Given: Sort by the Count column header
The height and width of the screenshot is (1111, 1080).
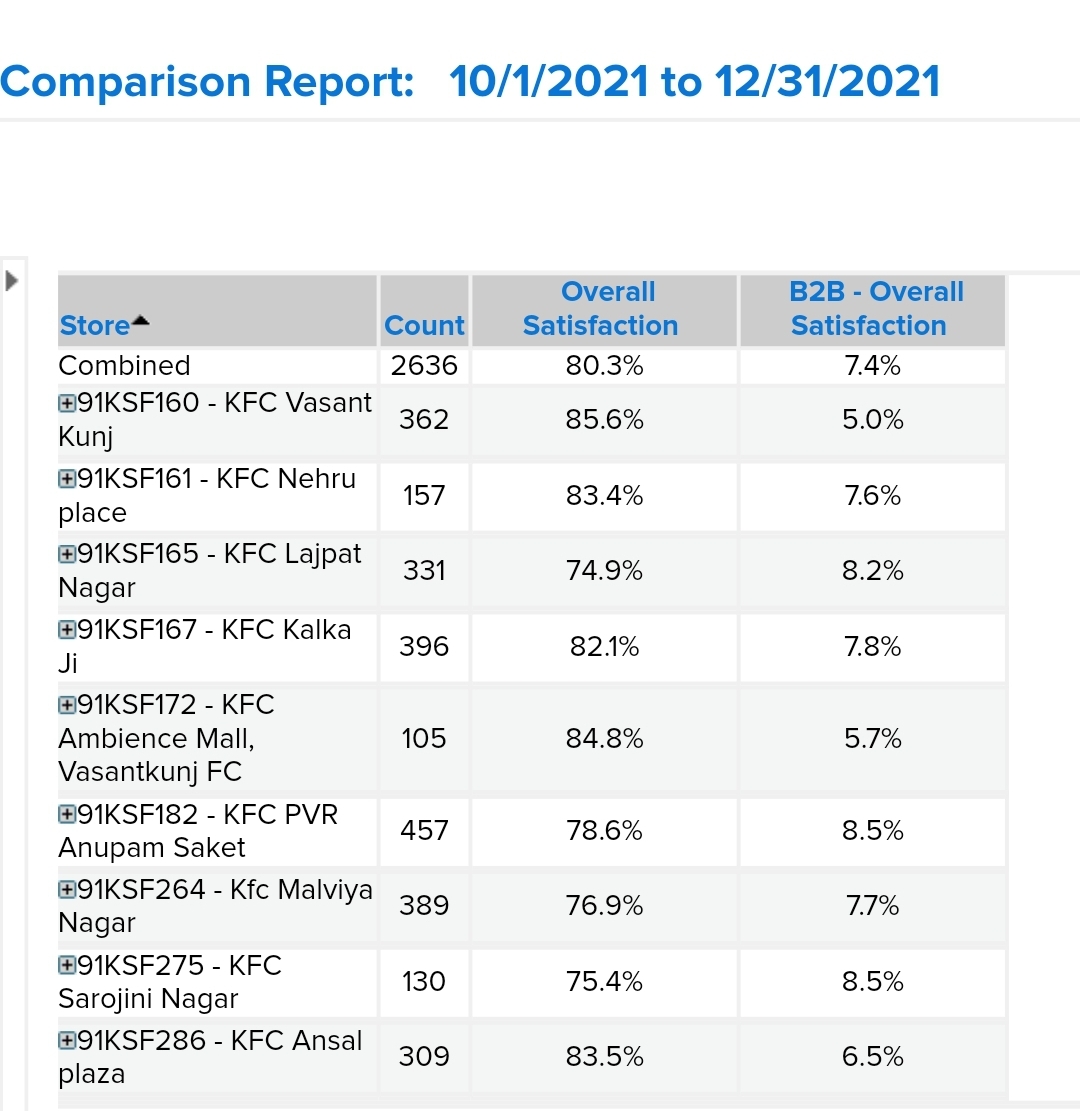Looking at the screenshot, I should (424, 326).
